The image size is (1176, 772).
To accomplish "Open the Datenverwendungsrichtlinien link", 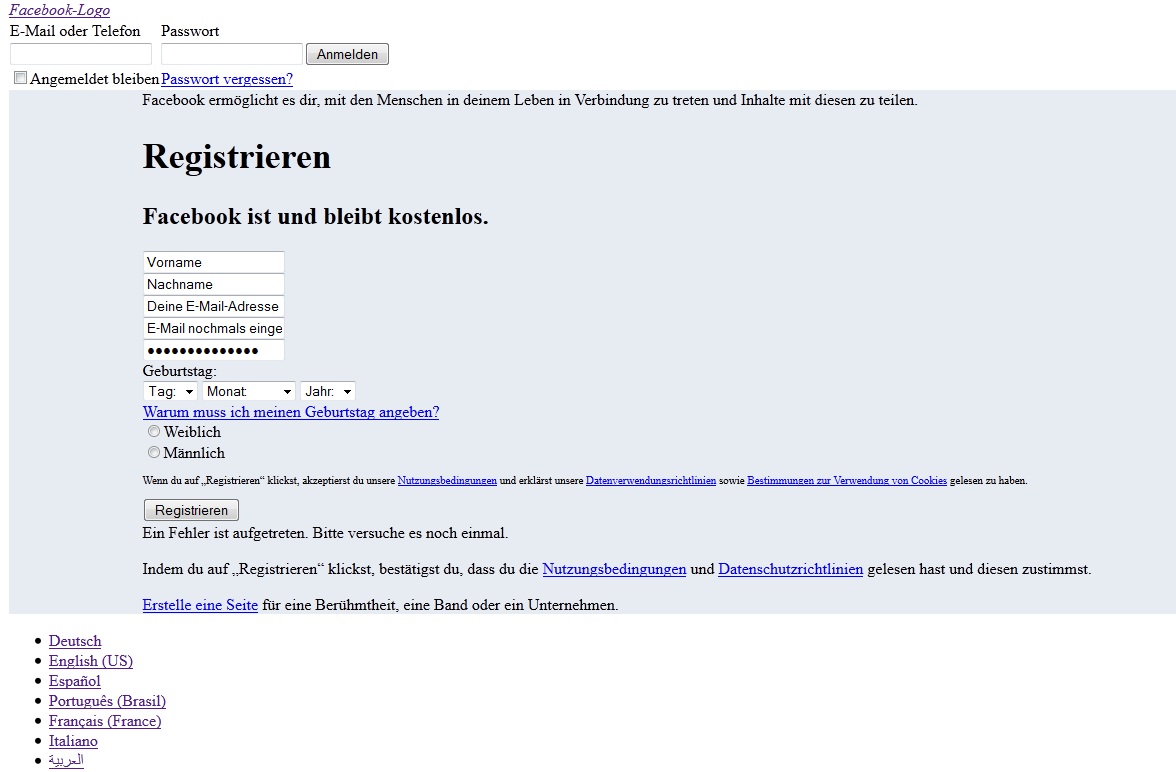I will [x=651, y=481].
